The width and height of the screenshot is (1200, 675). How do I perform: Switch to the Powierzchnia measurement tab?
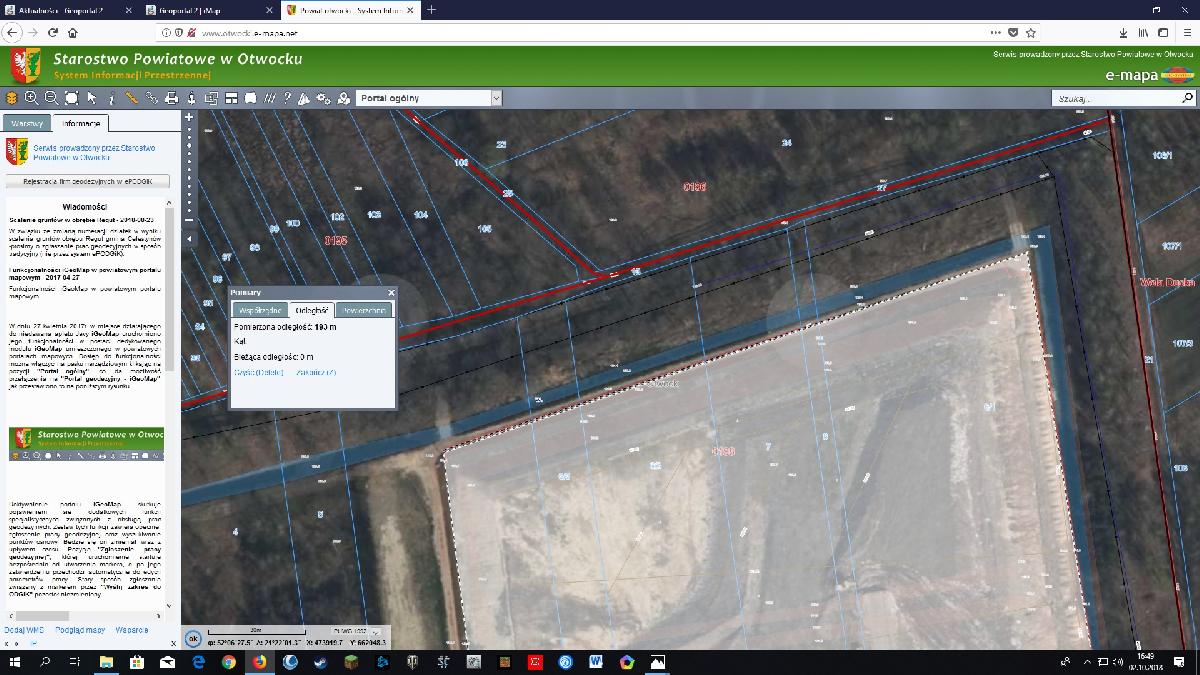pyautogui.click(x=364, y=310)
